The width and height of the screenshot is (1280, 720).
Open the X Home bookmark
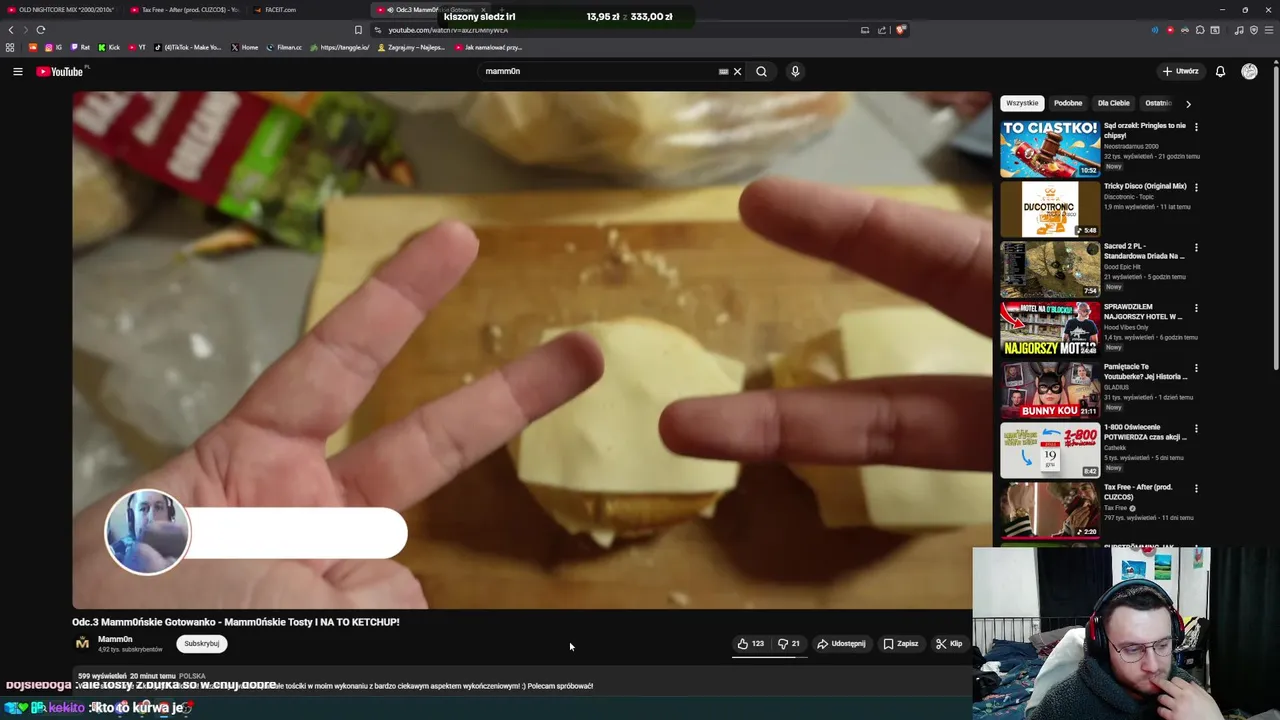(x=244, y=47)
